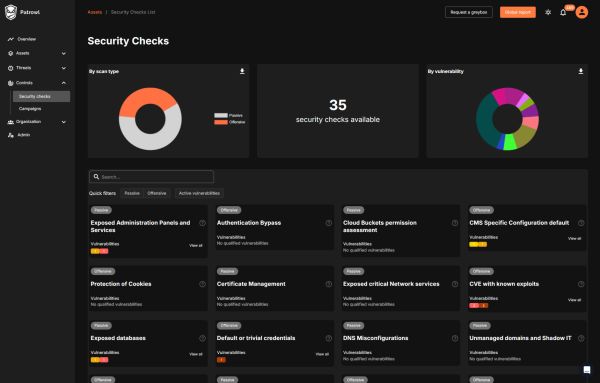Open help icon for CVE with known exploits

pos(581,284)
